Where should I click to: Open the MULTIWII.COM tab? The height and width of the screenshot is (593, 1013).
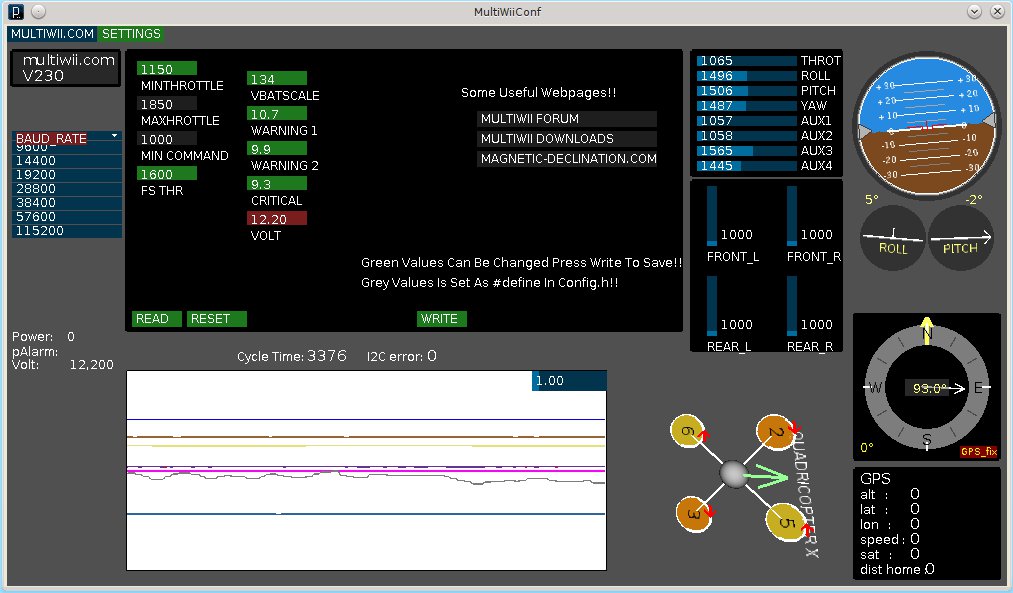[x=52, y=33]
